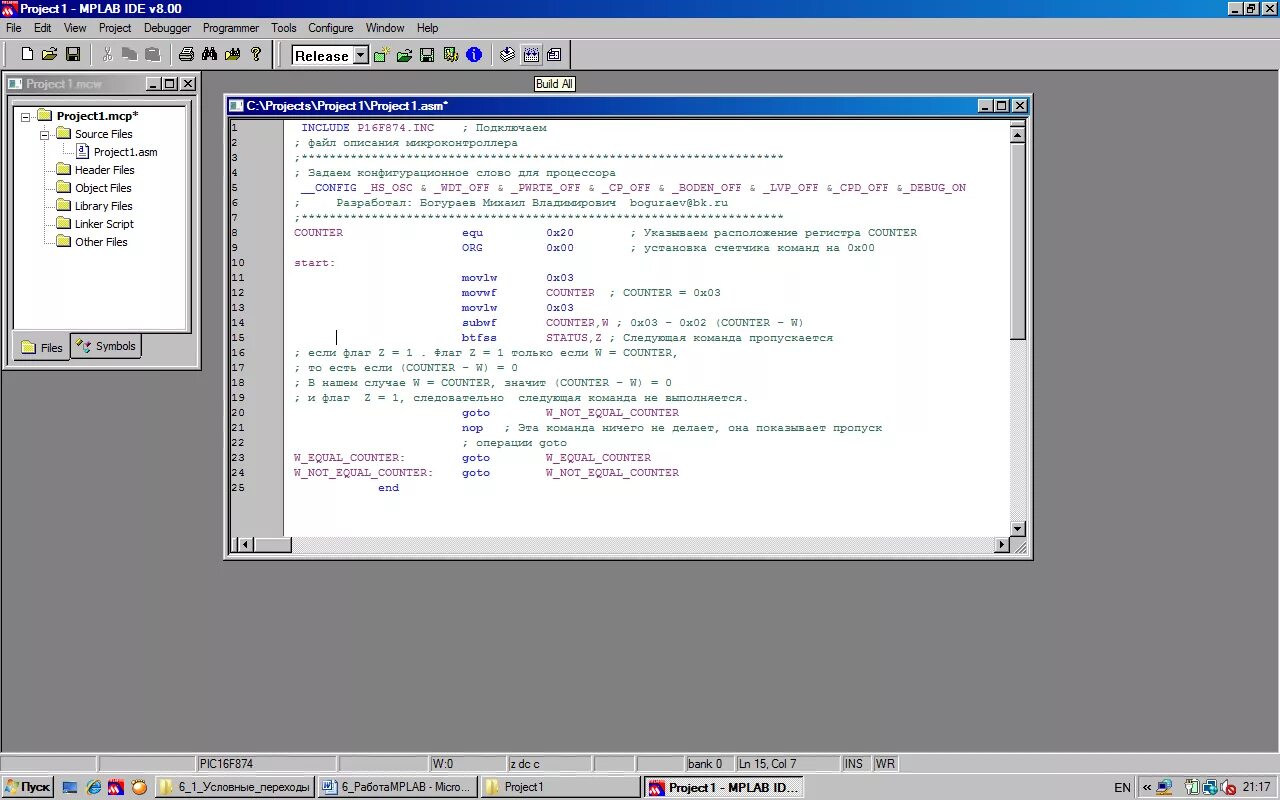
Task: Click the editor horizontal scroll right arrow
Action: tap(1001, 545)
